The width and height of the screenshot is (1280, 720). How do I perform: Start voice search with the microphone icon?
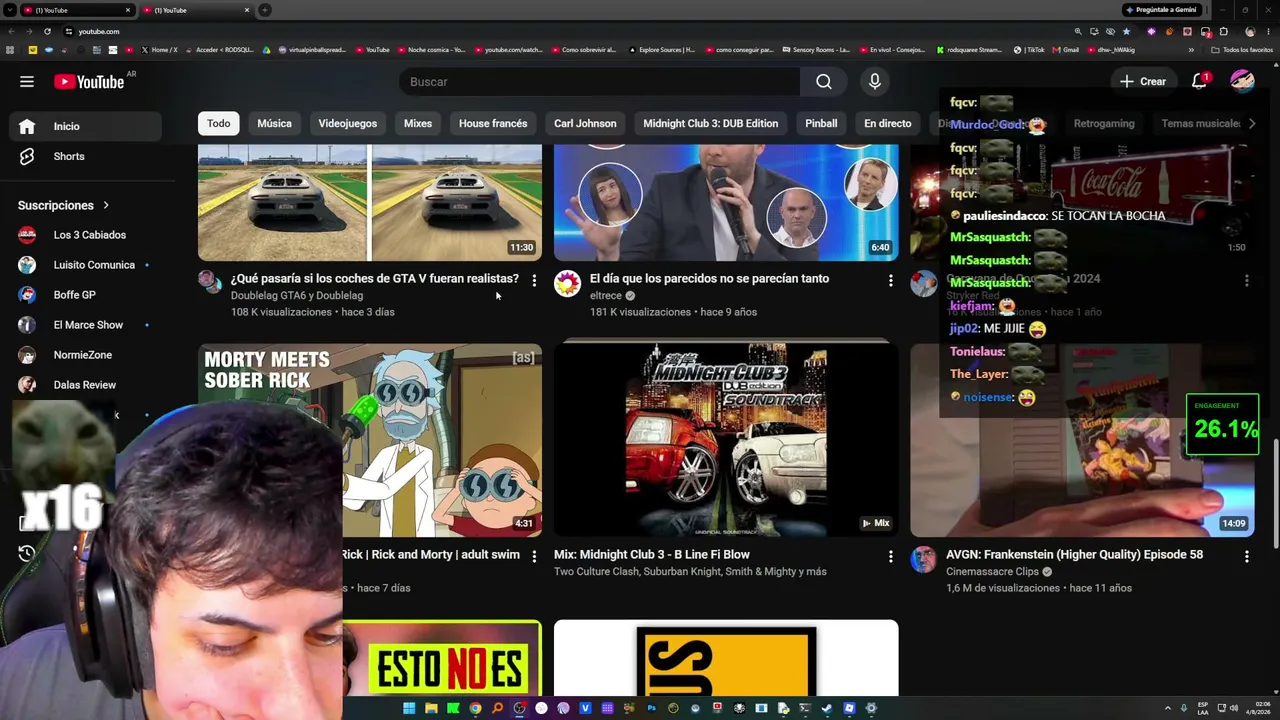pos(875,82)
